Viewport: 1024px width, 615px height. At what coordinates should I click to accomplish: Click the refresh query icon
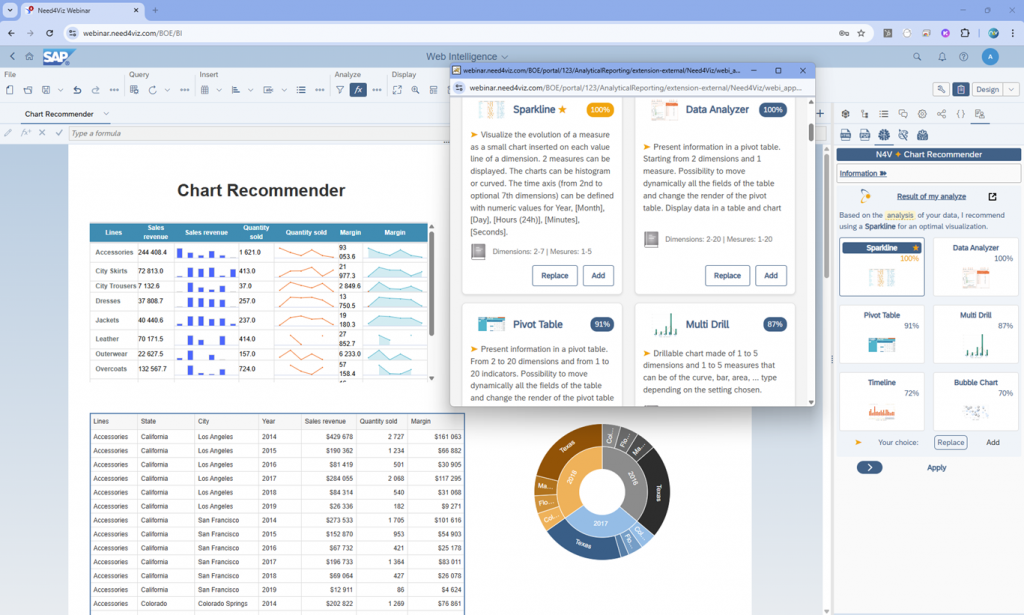coord(152,90)
